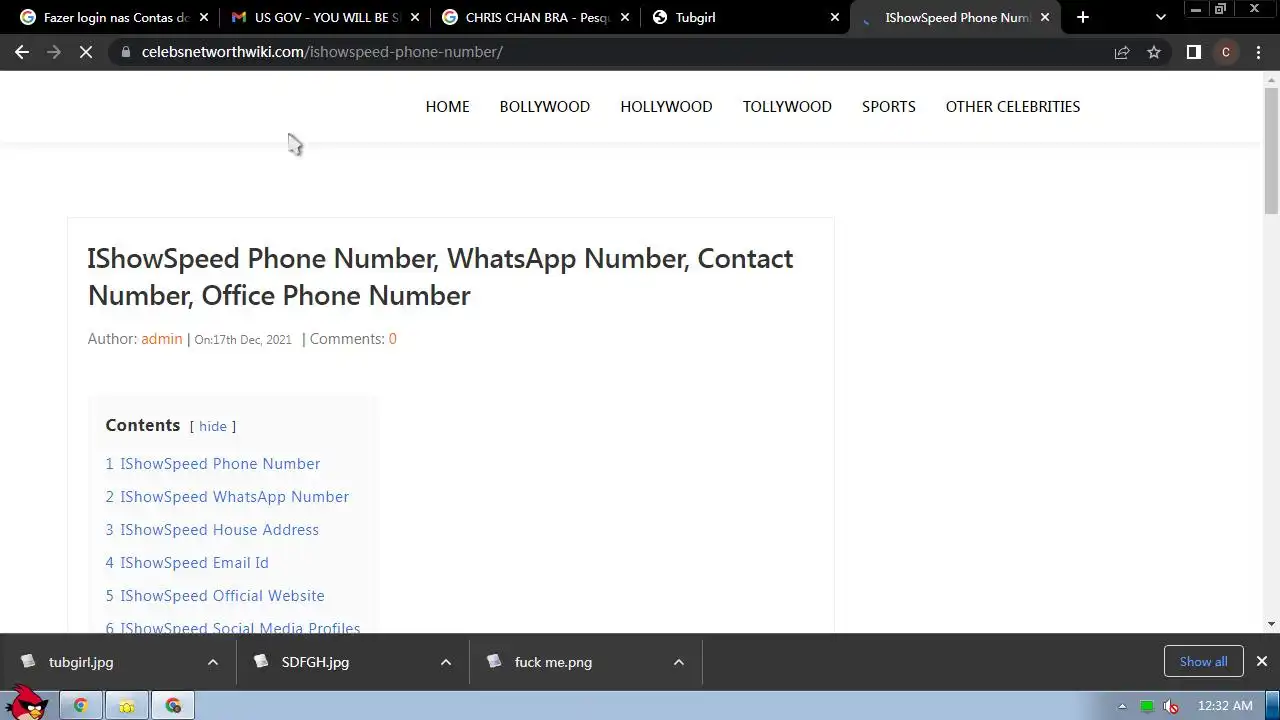Screen dimensions: 1280x720
Task: Go back with the browser back arrow
Action: click(22, 52)
